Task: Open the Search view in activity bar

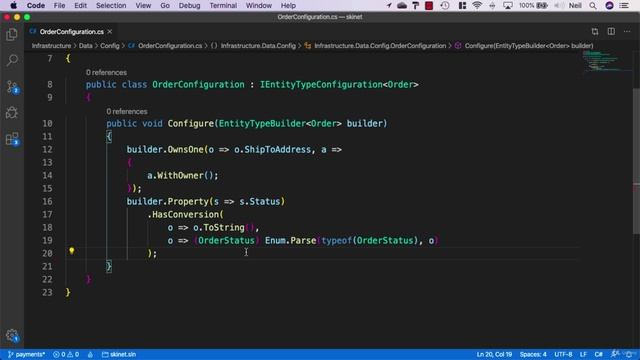Action: 12,60
